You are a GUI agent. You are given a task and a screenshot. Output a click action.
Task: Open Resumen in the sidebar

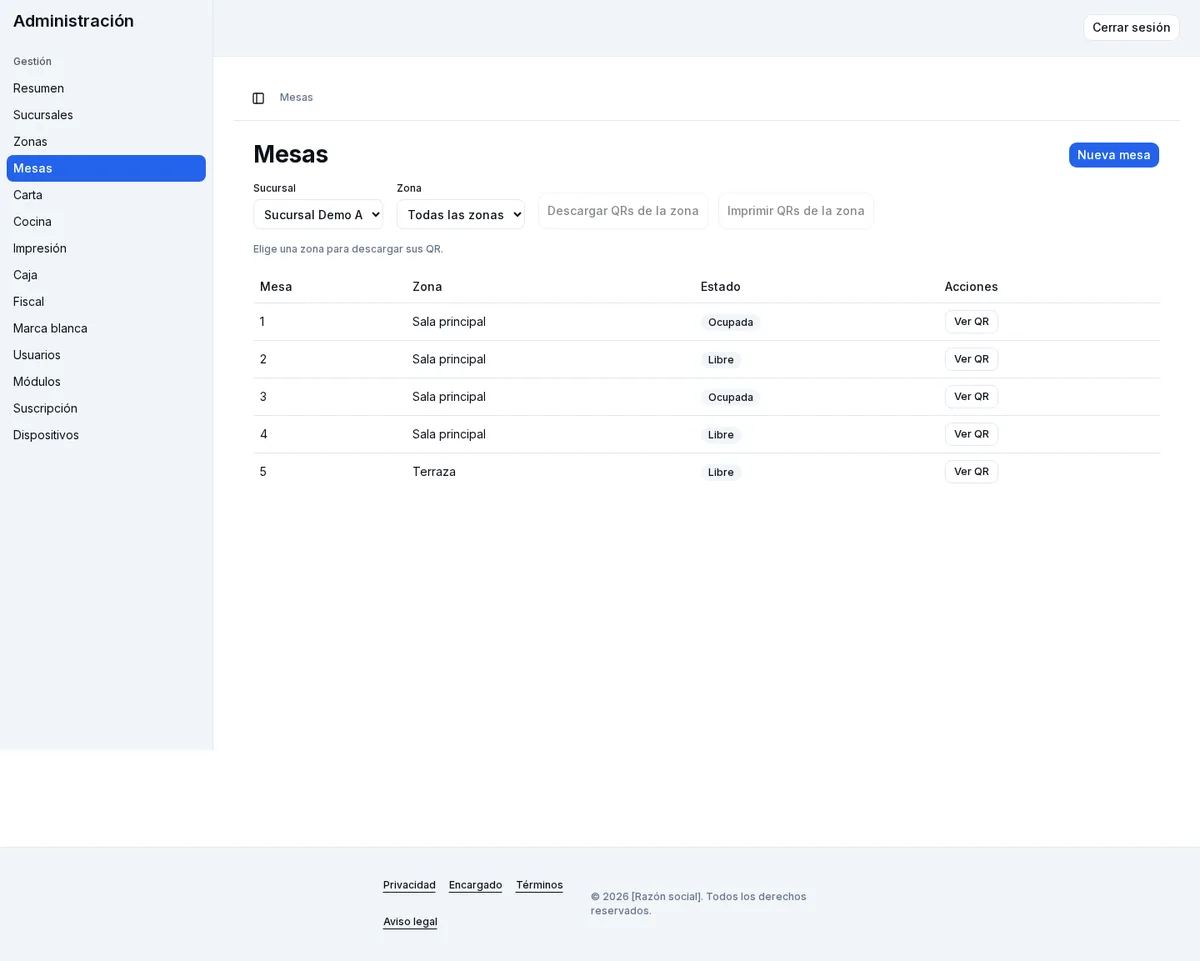pos(106,88)
